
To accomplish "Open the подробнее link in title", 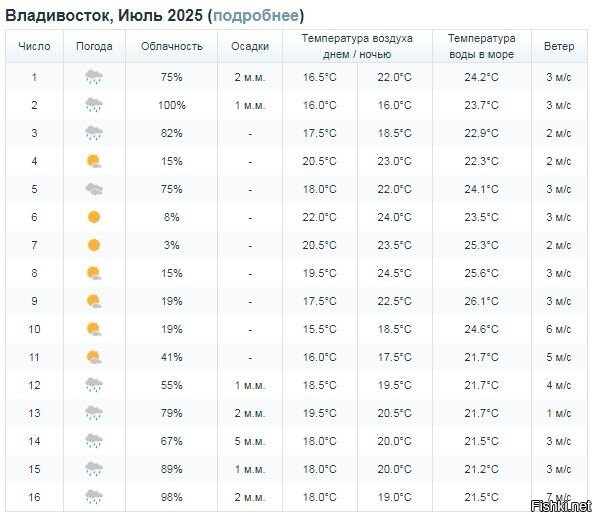I will pos(256,16).
